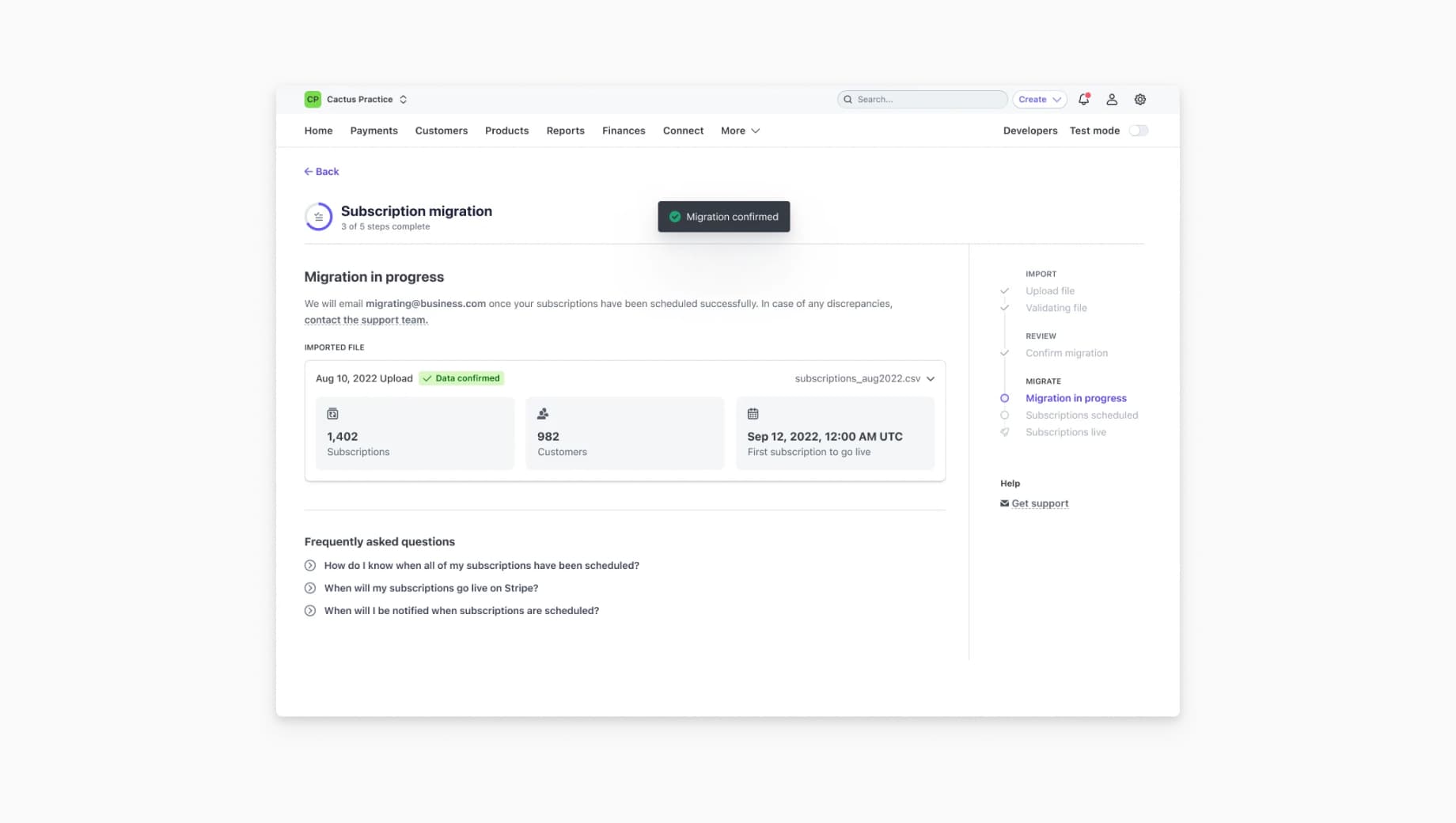
Task: Expand the More navigation menu
Action: coord(740,131)
